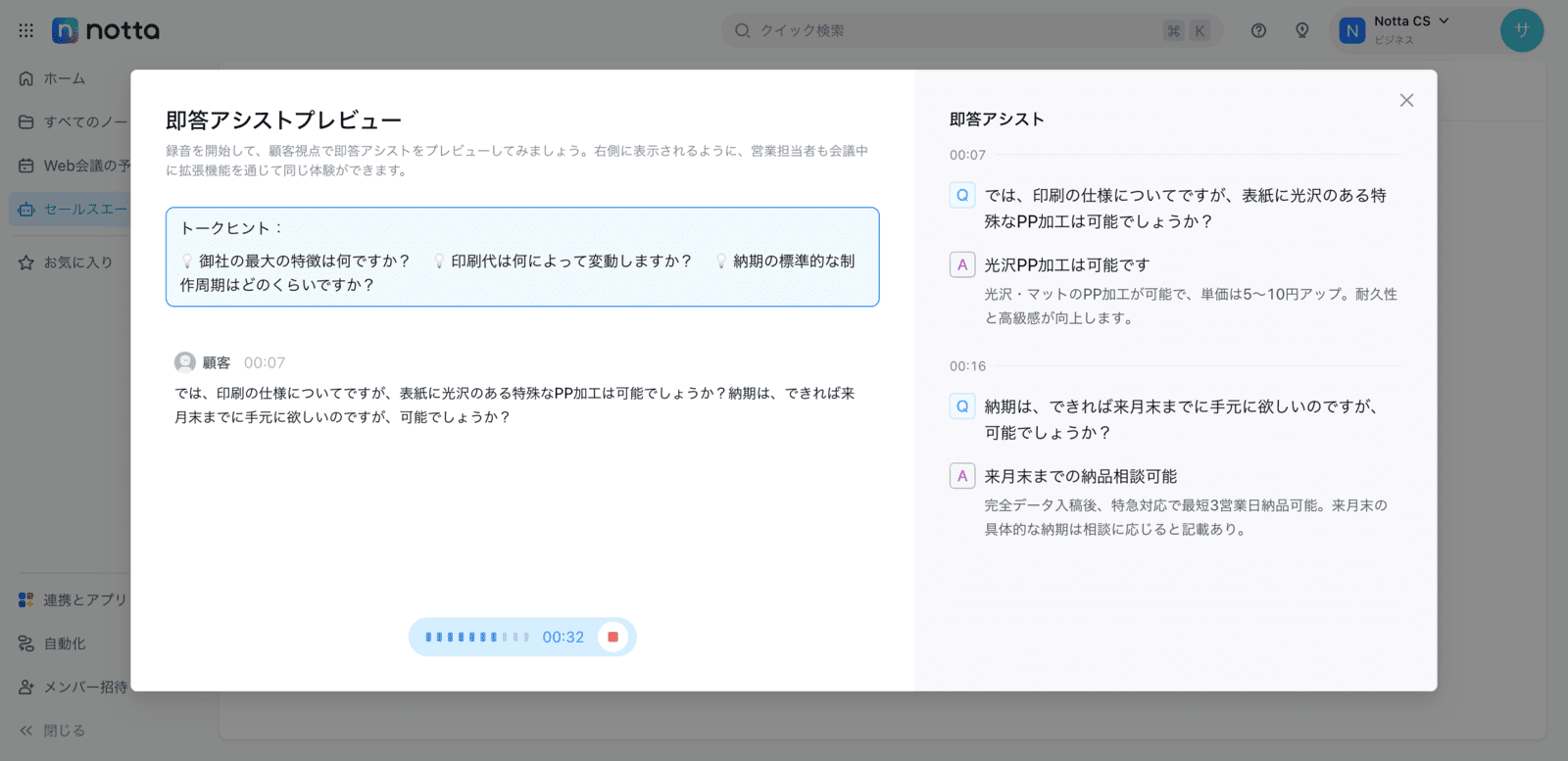Click the 00:07 timestamp in 即答アシスト panel
This screenshot has height=761, width=1568.
967,155
